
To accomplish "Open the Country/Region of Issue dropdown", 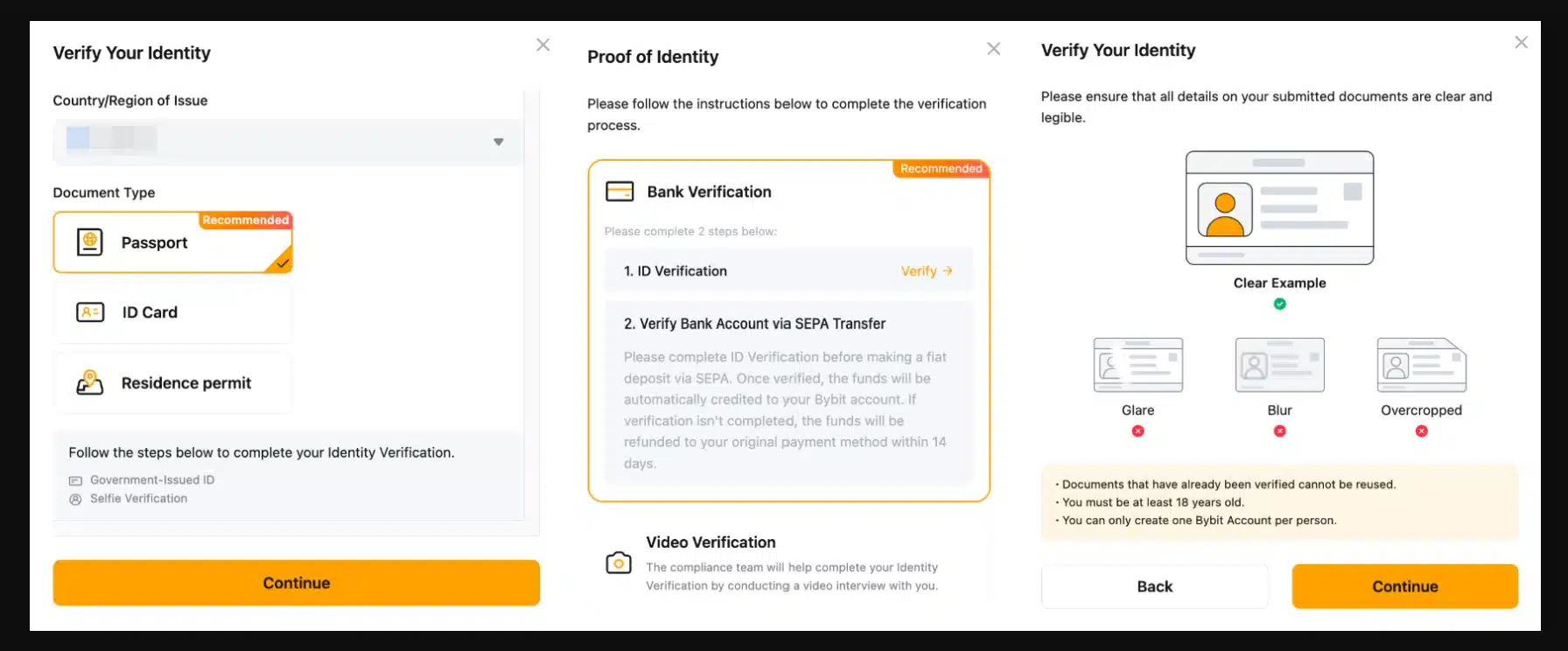I will pos(498,141).
